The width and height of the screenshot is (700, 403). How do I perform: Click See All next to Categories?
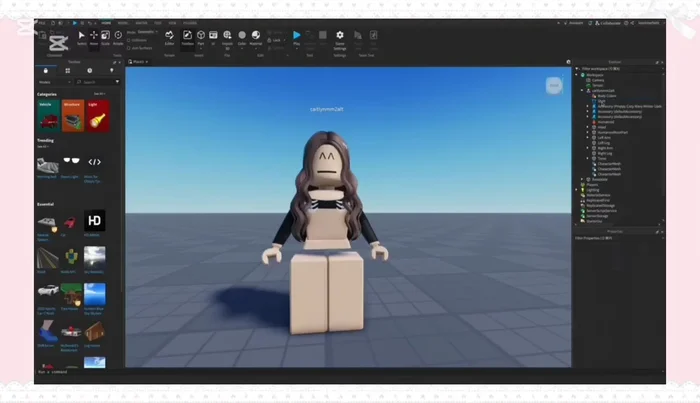point(99,94)
